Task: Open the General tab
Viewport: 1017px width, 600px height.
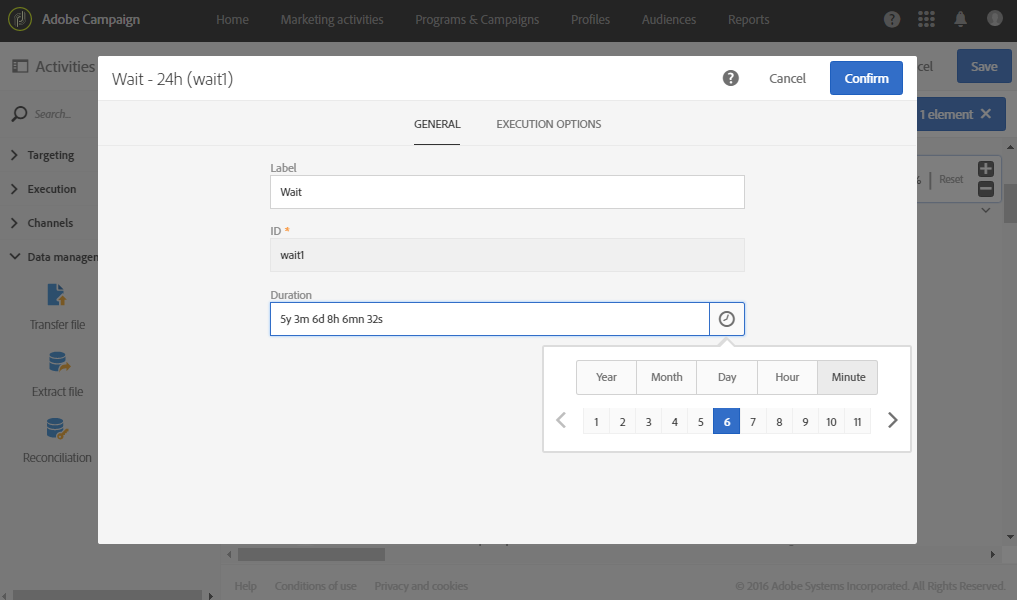Action: [x=437, y=124]
